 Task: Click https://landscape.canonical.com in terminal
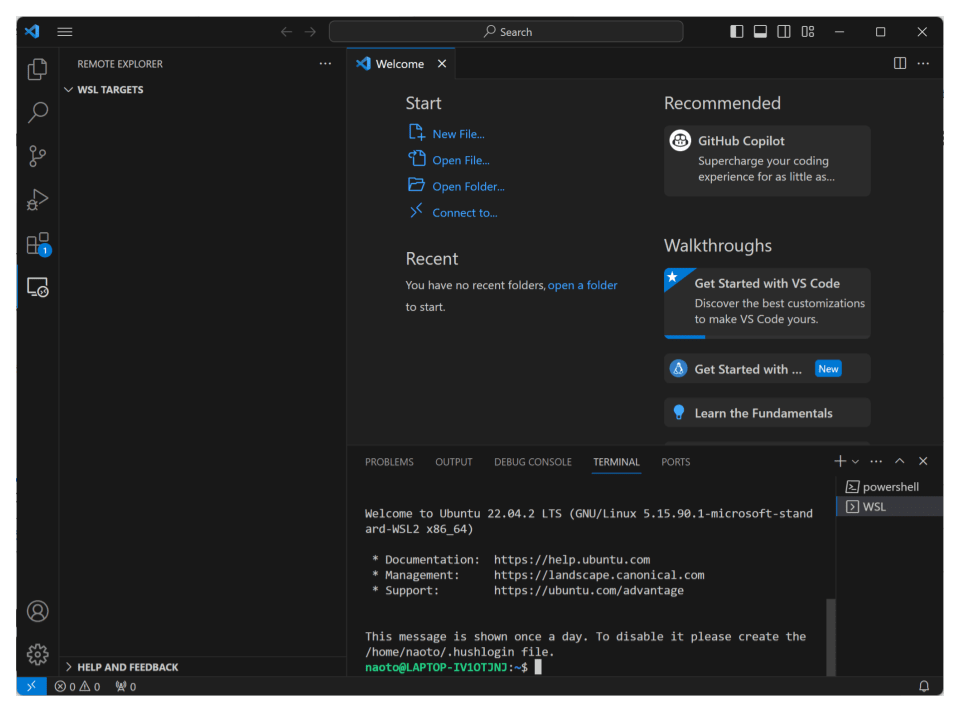pos(599,575)
